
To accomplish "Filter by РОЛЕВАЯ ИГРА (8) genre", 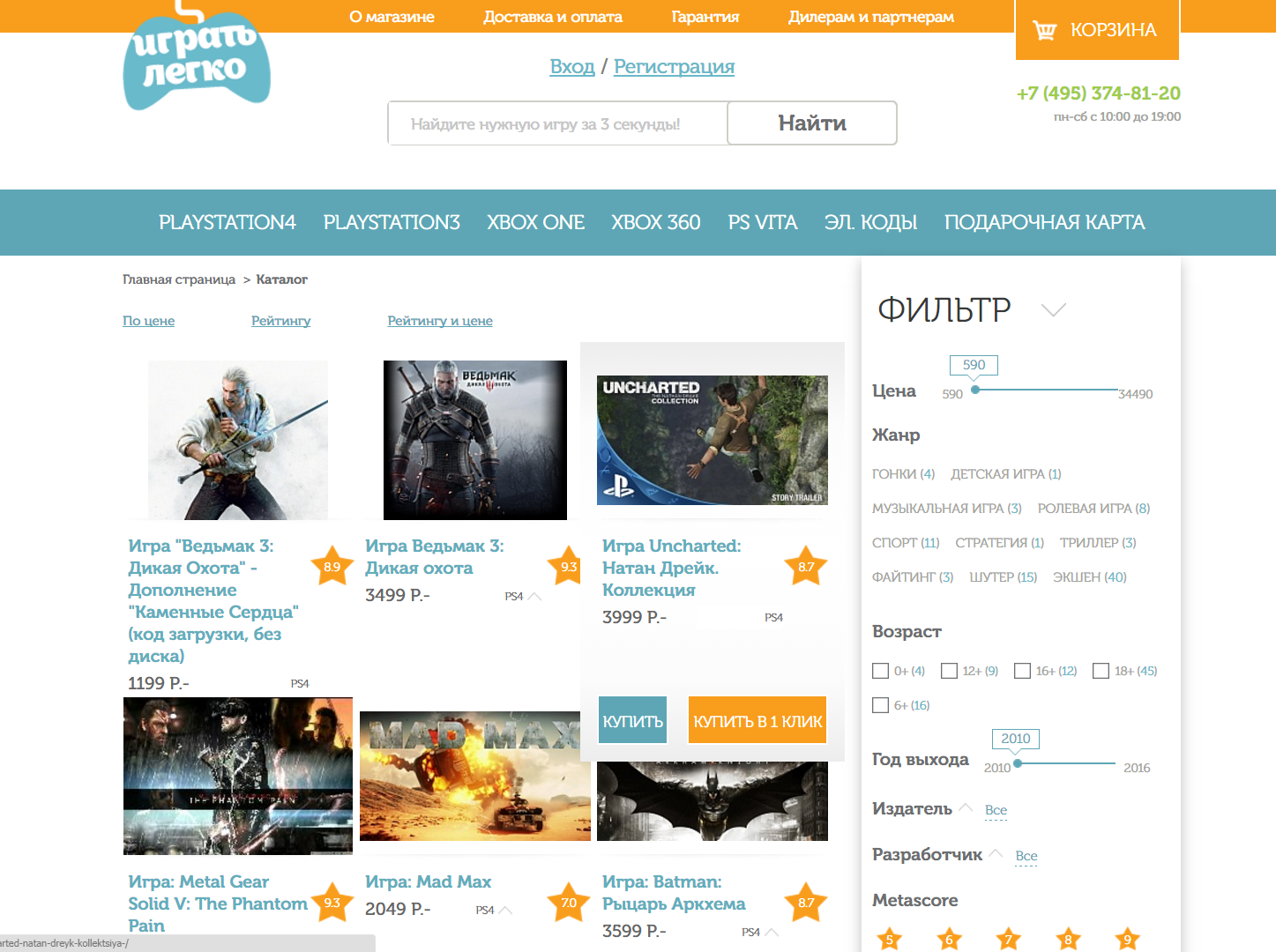I will pyautogui.click(x=1093, y=509).
